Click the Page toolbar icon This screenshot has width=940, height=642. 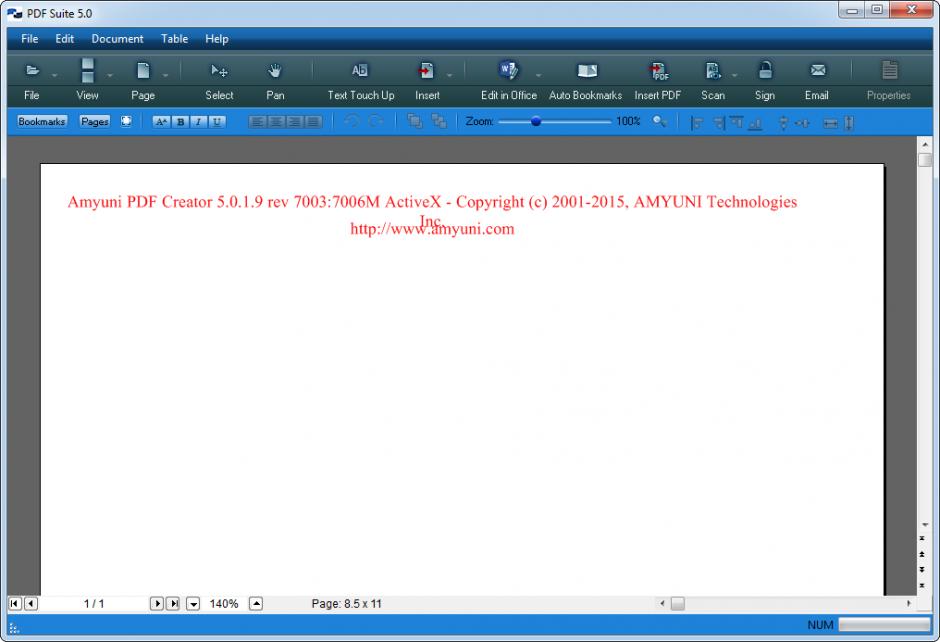pos(143,71)
